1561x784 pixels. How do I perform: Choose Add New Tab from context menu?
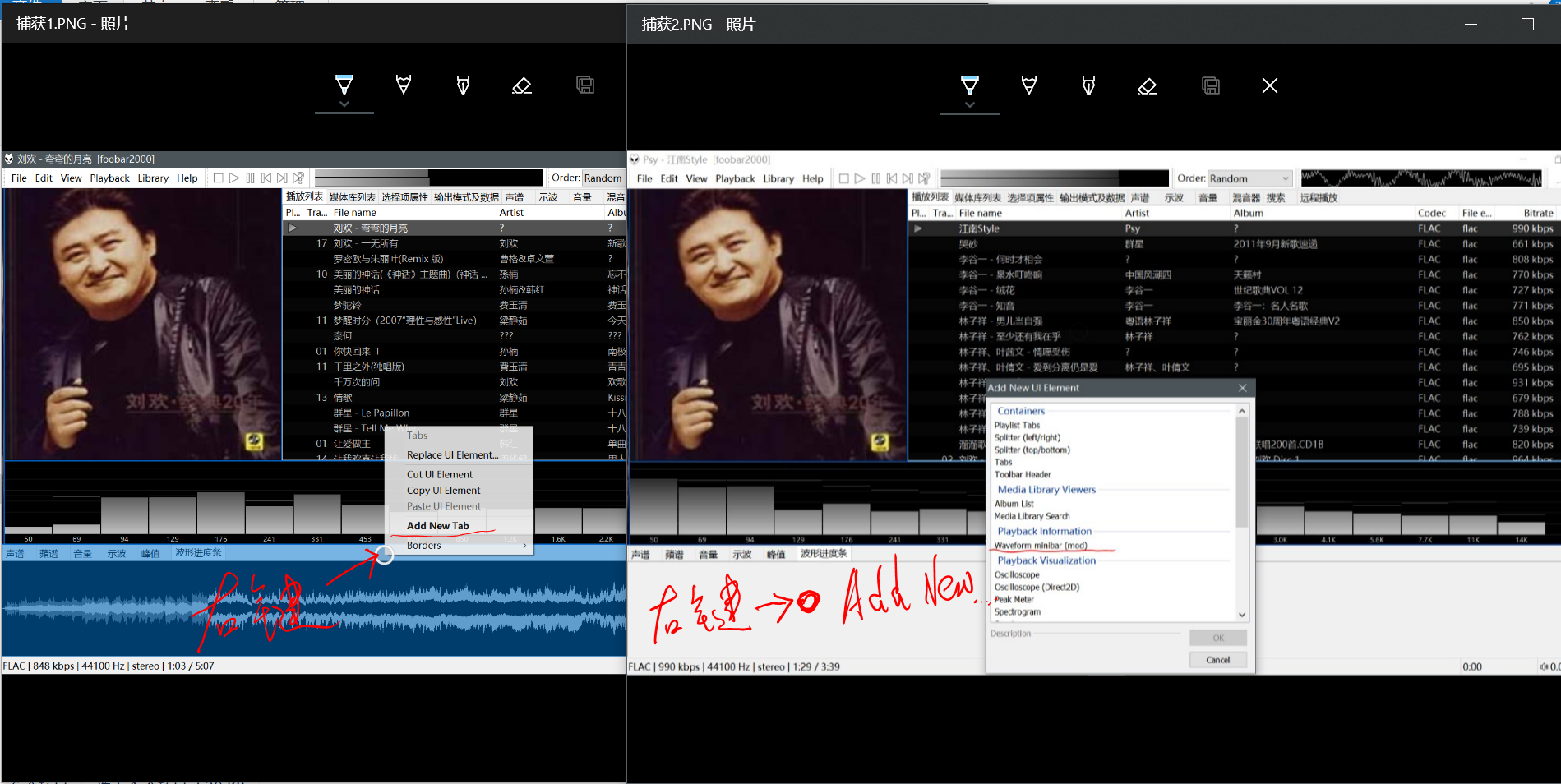click(x=438, y=526)
